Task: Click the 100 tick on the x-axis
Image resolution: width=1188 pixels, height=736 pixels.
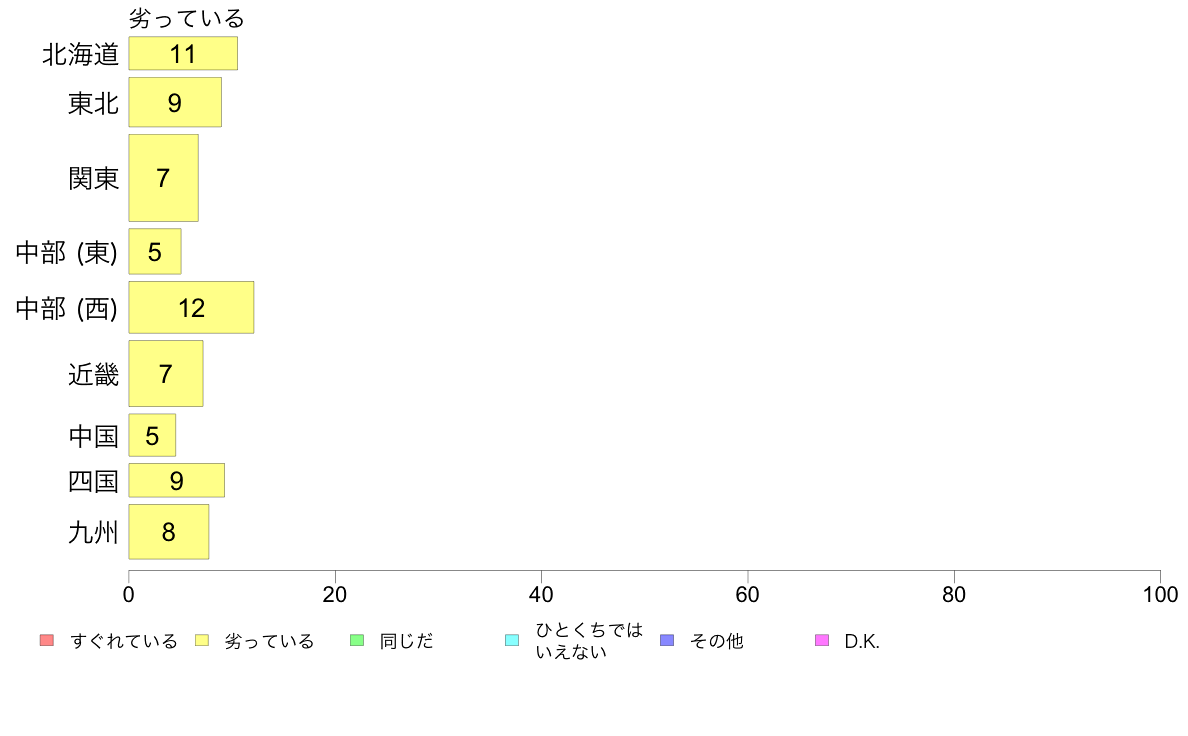Action: 1161,594
